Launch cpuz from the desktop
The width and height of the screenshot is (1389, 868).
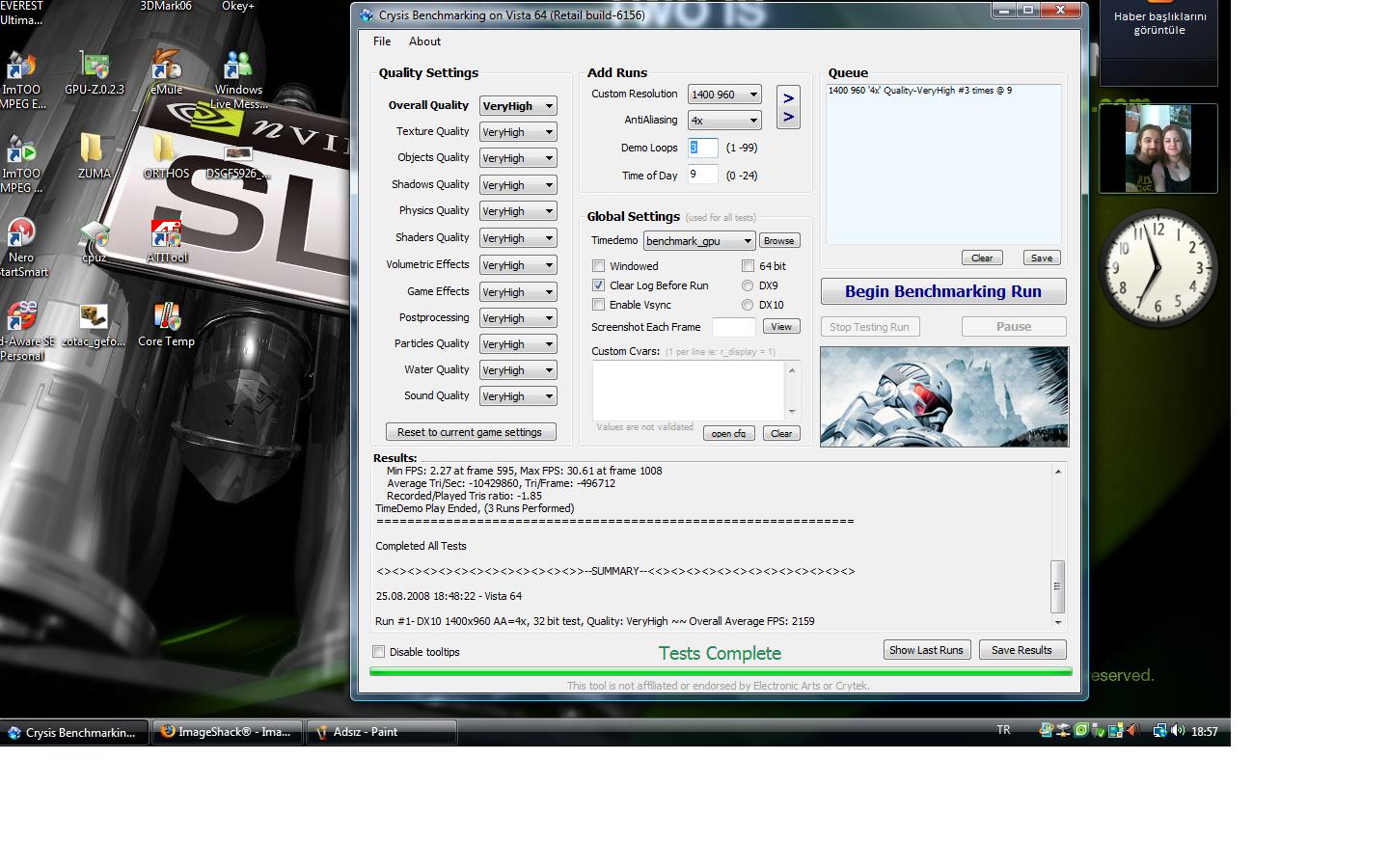click(94, 241)
